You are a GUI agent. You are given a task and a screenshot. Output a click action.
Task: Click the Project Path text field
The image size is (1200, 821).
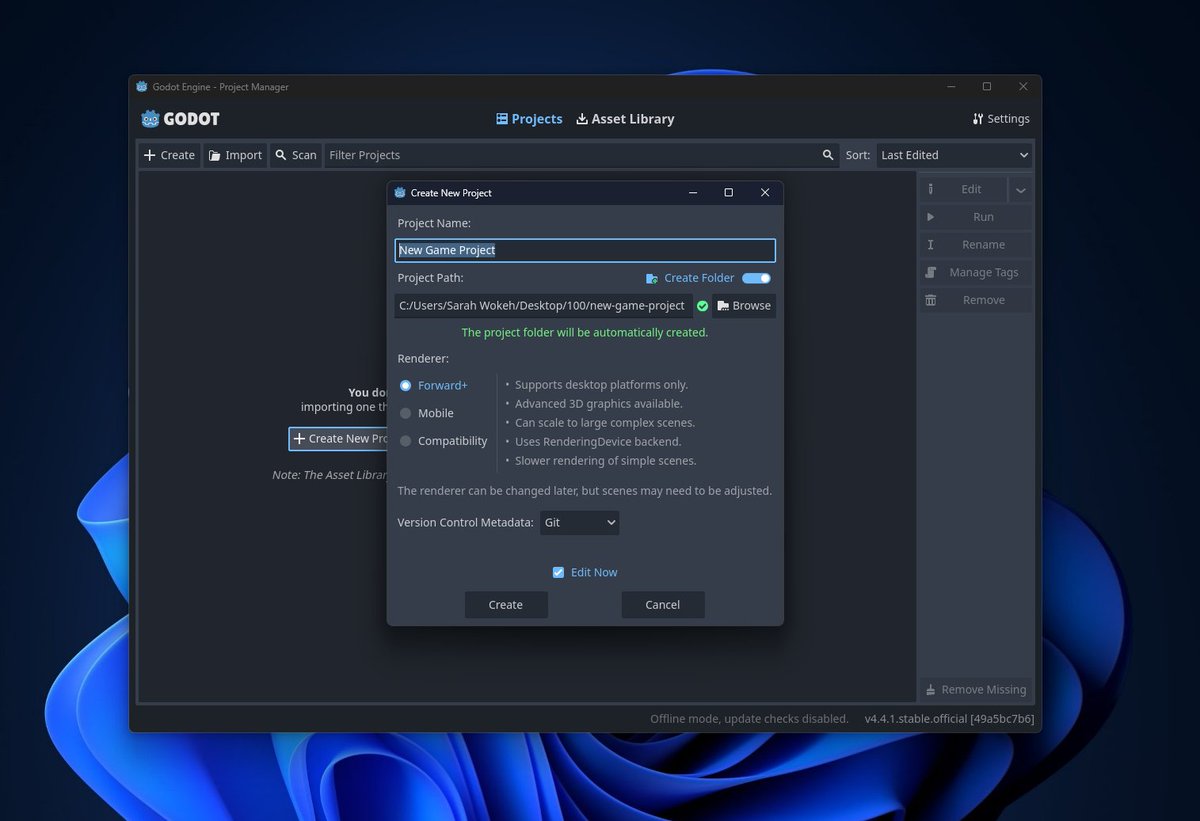point(543,306)
